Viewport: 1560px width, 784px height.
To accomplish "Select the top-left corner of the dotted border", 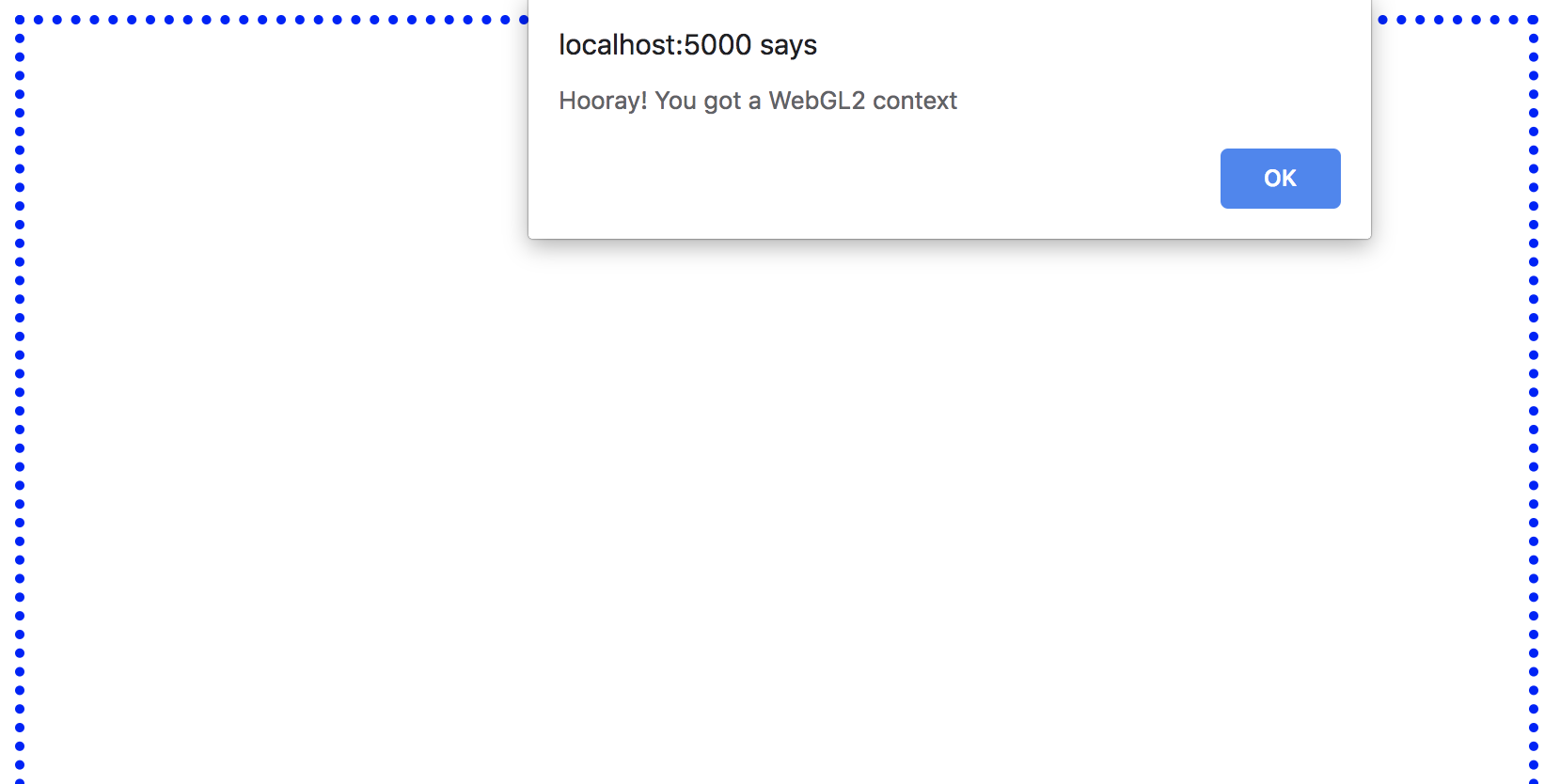I will tap(20, 20).
